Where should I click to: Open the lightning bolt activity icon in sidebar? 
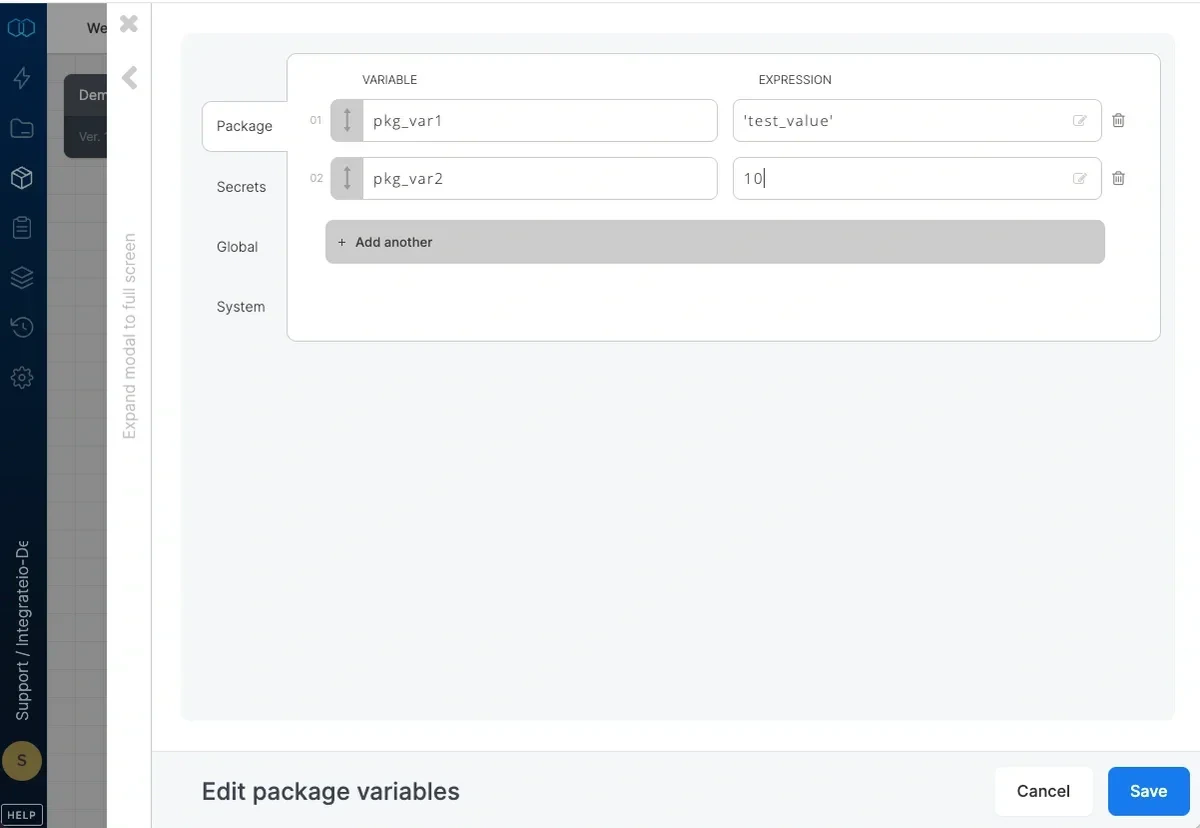pos(22,77)
